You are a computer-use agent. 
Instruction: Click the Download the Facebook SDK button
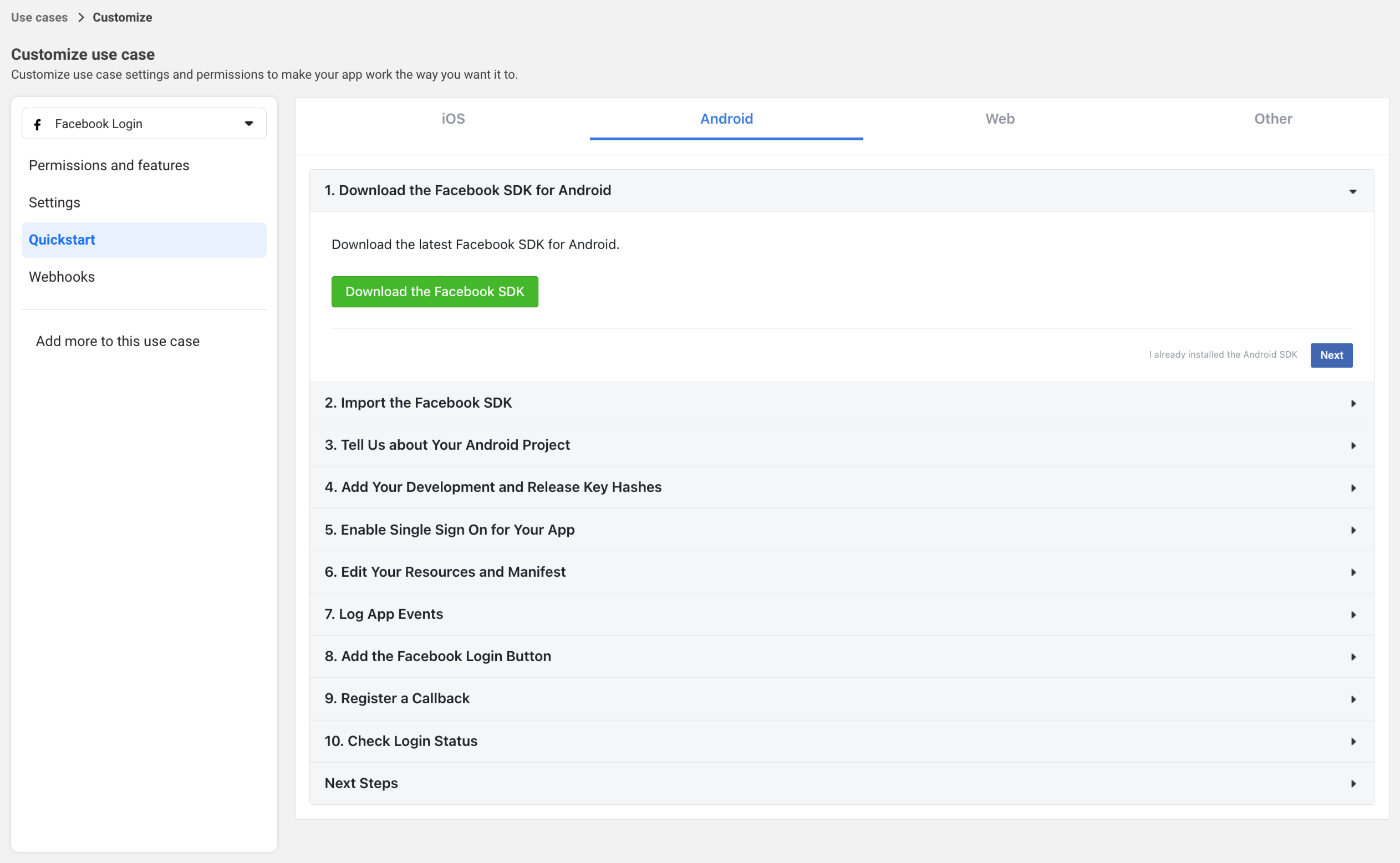[x=434, y=292]
